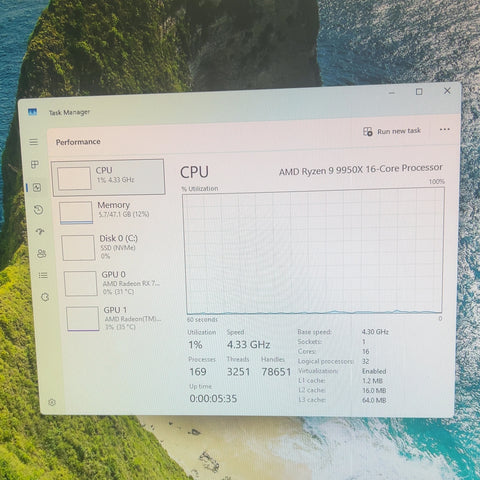The image size is (480, 480).
Task: Click the 16 cores value
Action: tap(365, 352)
